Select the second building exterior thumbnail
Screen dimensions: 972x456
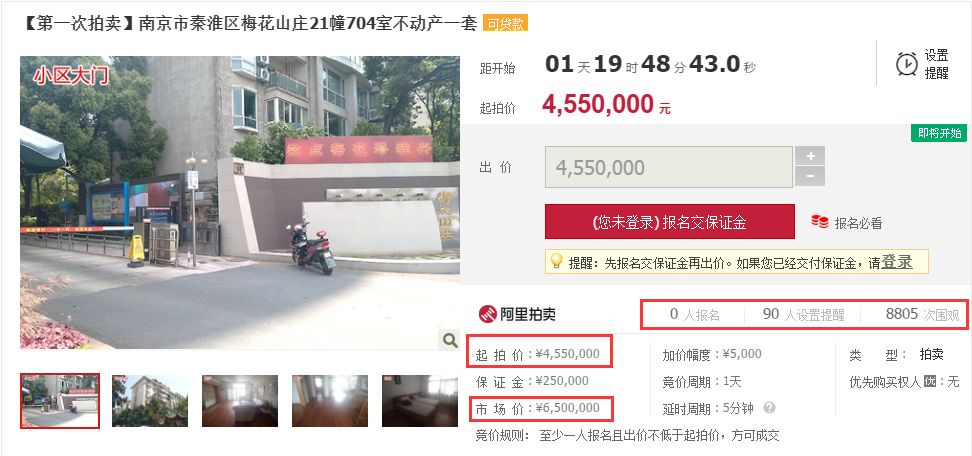tap(150, 401)
